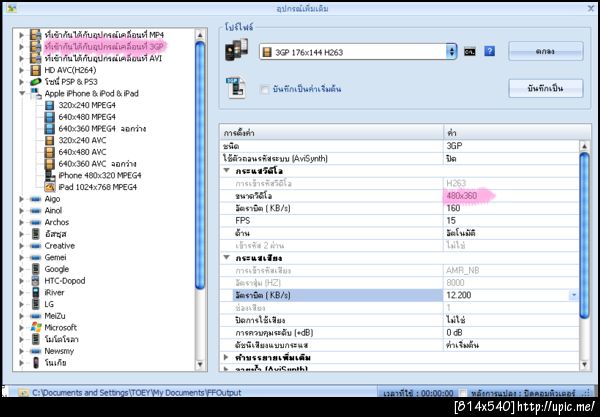Click the HTC-Dopod device icon
This screenshot has width=600, height=417.
coord(36,281)
